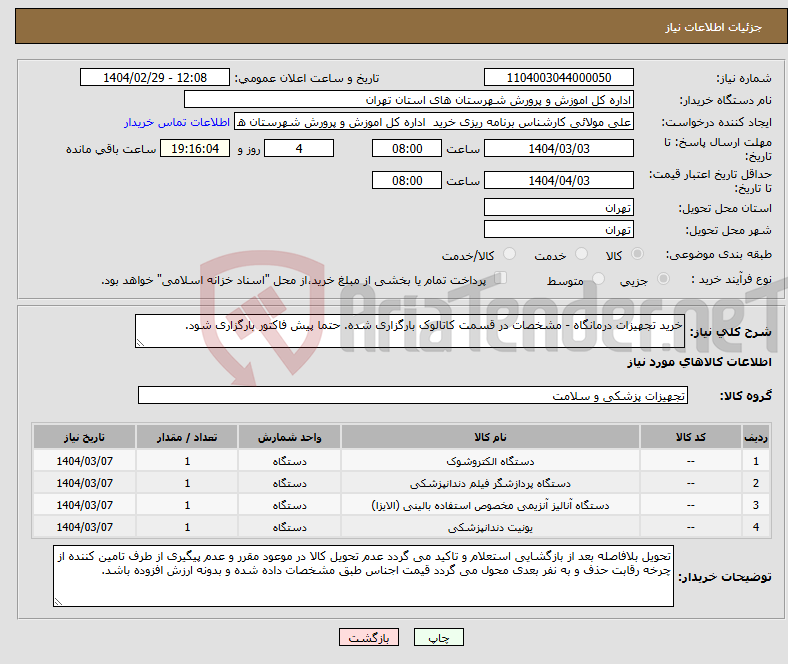Click the ردیف column header

click(x=755, y=437)
